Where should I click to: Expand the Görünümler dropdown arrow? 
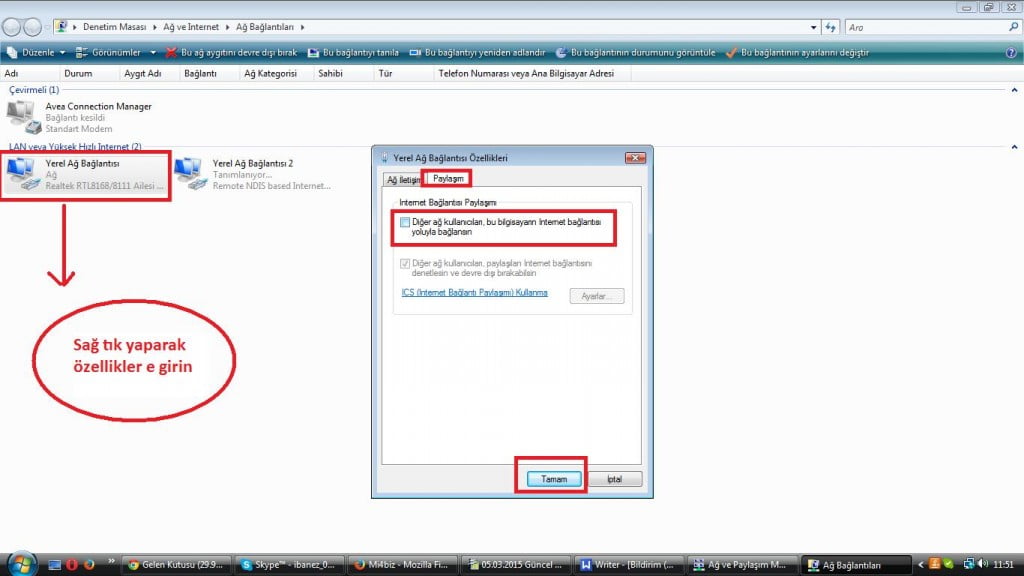tap(153, 52)
